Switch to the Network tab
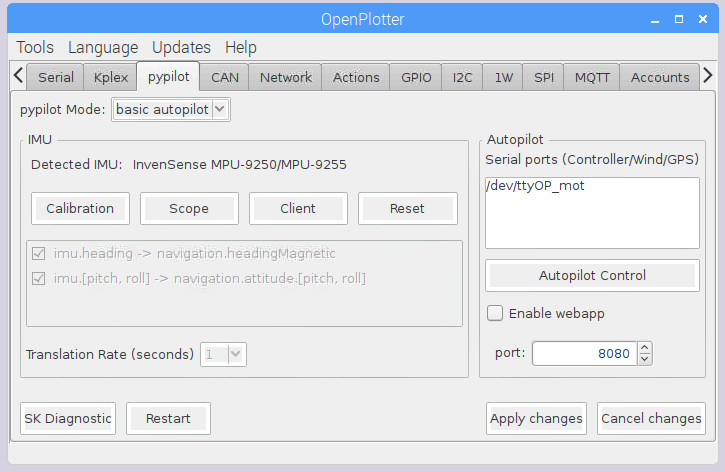This screenshot has width=725, height=472. click(x=286, y=77)
